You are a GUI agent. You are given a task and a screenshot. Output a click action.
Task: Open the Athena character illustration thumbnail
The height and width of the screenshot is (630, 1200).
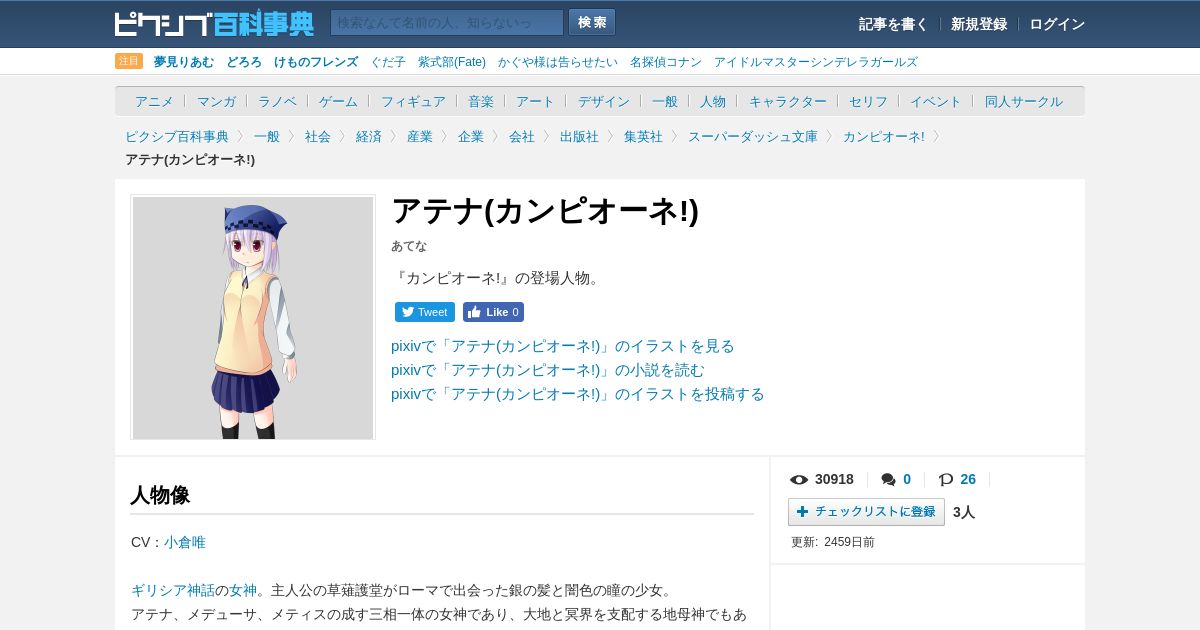pyautogui.click(x=253, y=317)
